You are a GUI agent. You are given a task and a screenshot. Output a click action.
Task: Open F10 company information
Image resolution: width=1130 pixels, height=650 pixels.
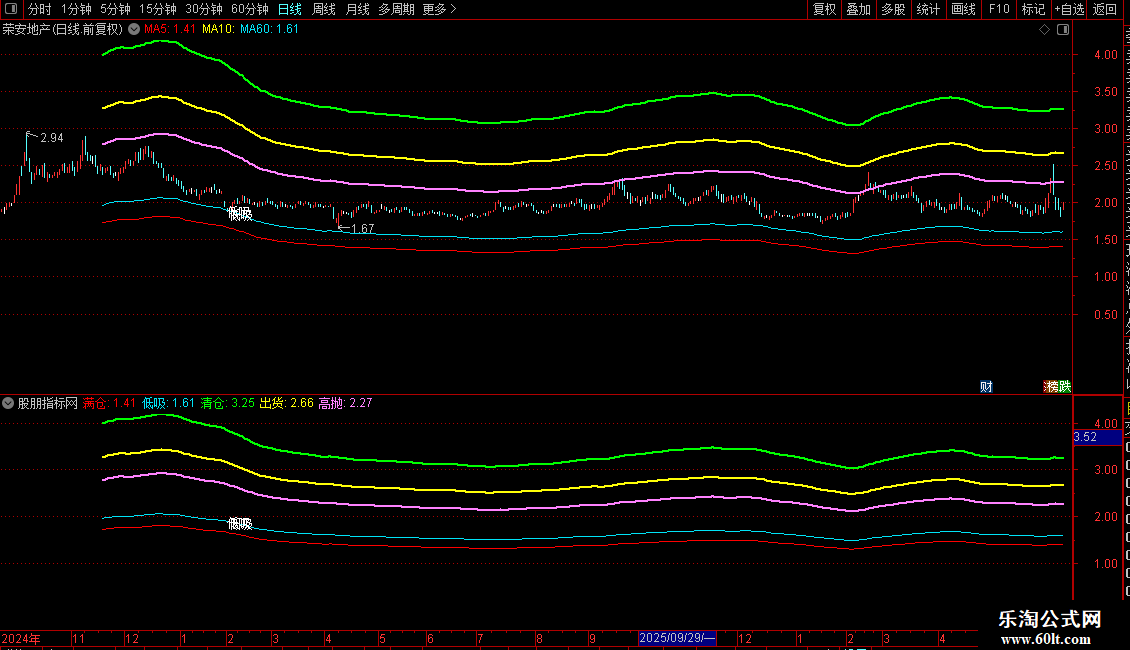999,9
